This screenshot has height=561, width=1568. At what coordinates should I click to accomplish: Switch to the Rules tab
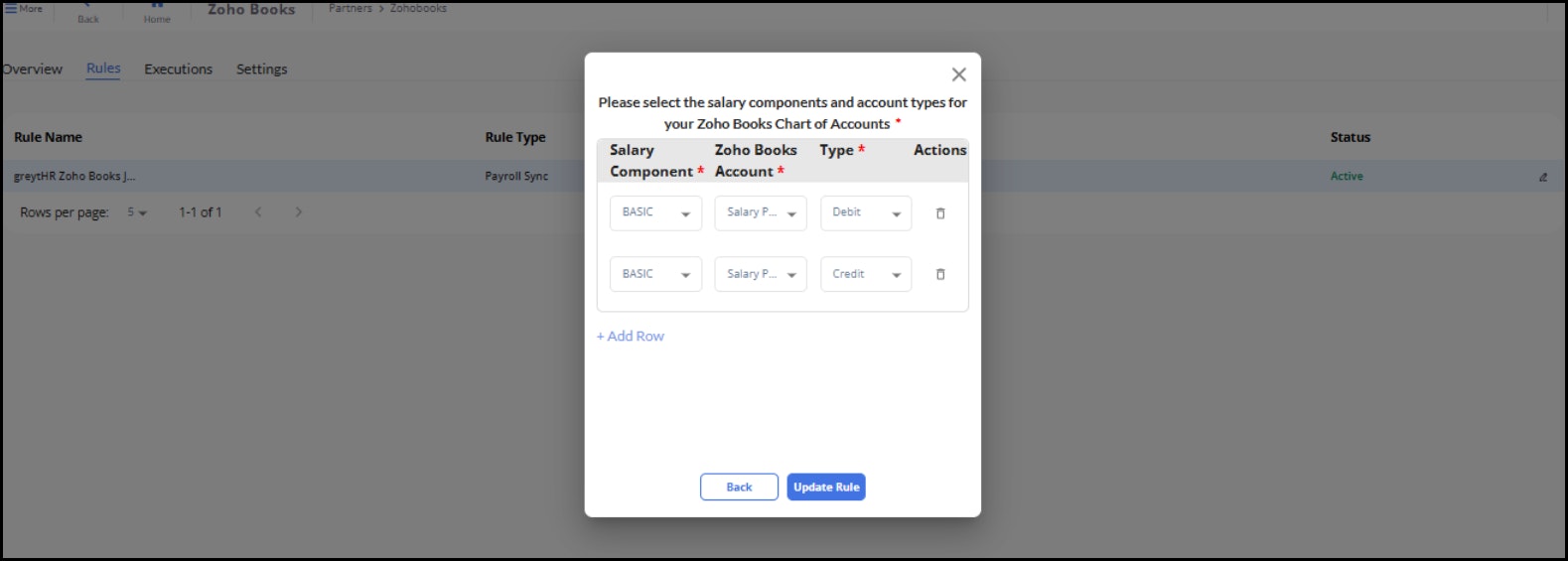coord(103,69)
